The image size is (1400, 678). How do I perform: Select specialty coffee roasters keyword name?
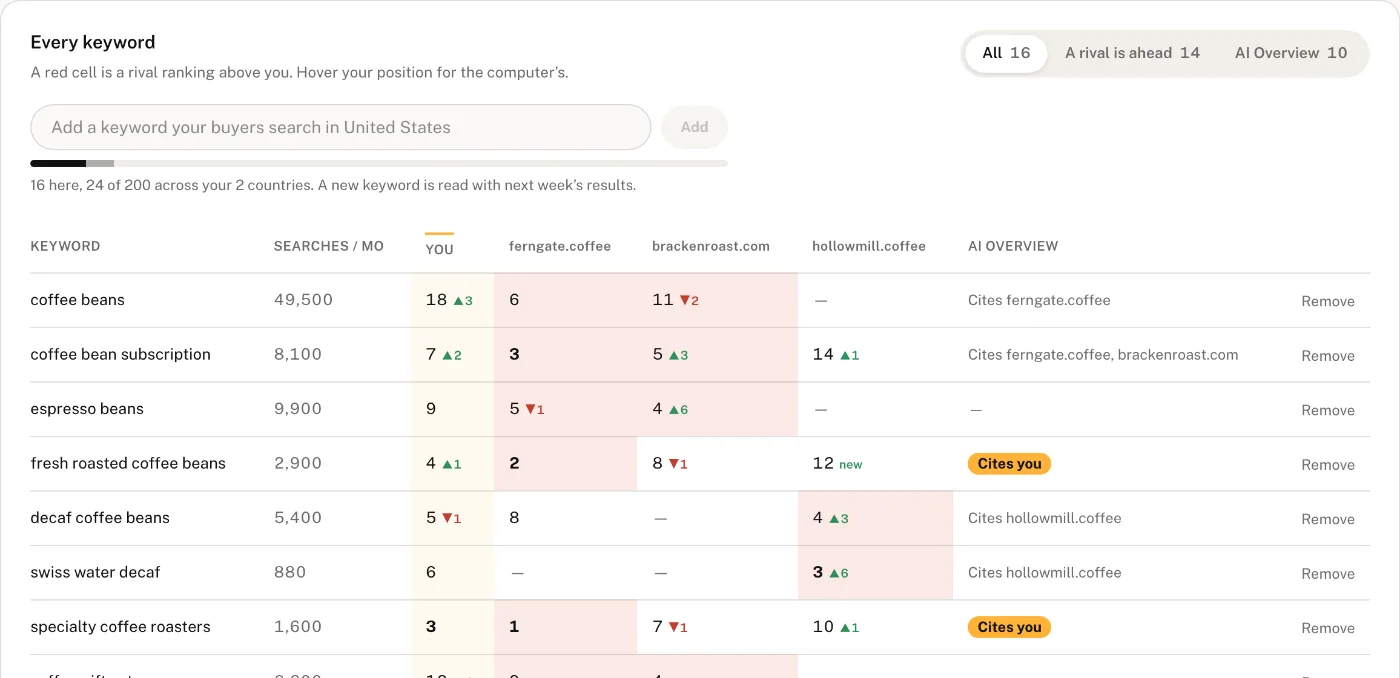121,627
